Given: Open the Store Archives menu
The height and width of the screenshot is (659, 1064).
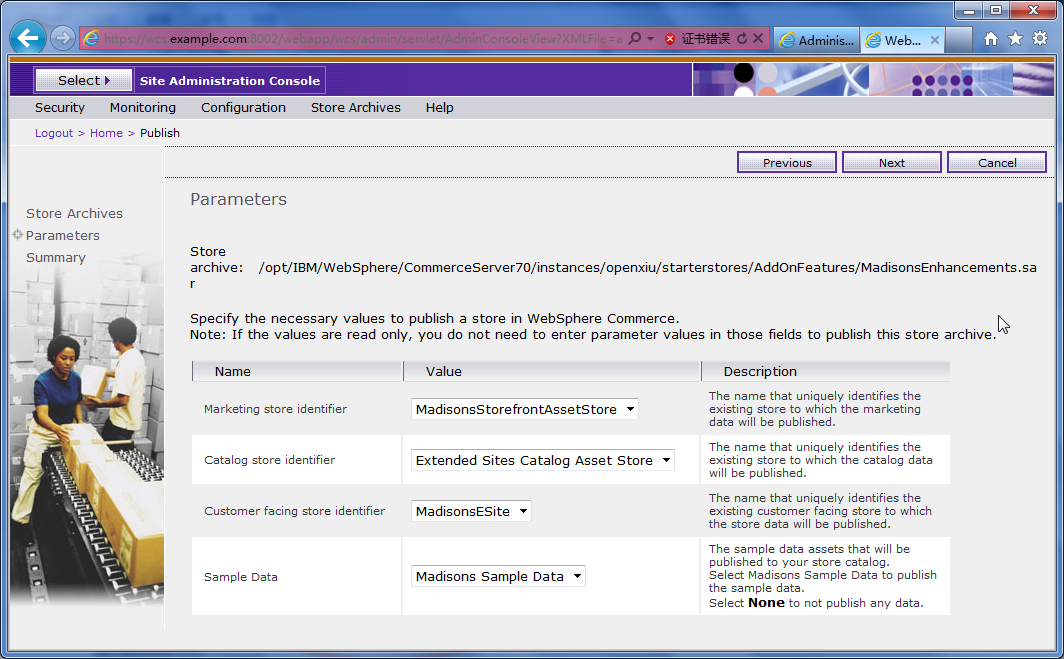Looking at the screenshot, I should pyautogui.click(x=356, y=107).
